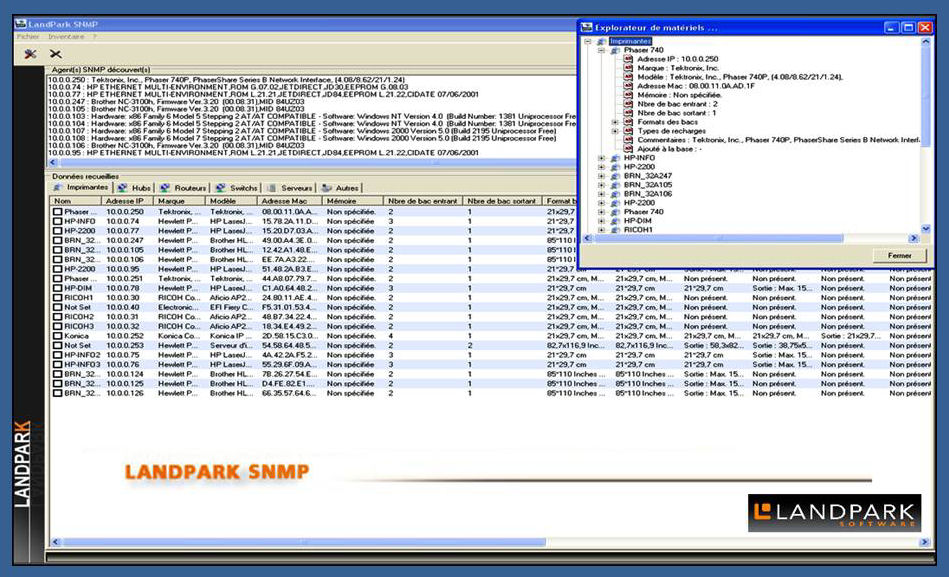Click the property icon beside Nbre de bac sortant : 1
The width and height of the screenshot is (949, 577).
tap(628, 113)
